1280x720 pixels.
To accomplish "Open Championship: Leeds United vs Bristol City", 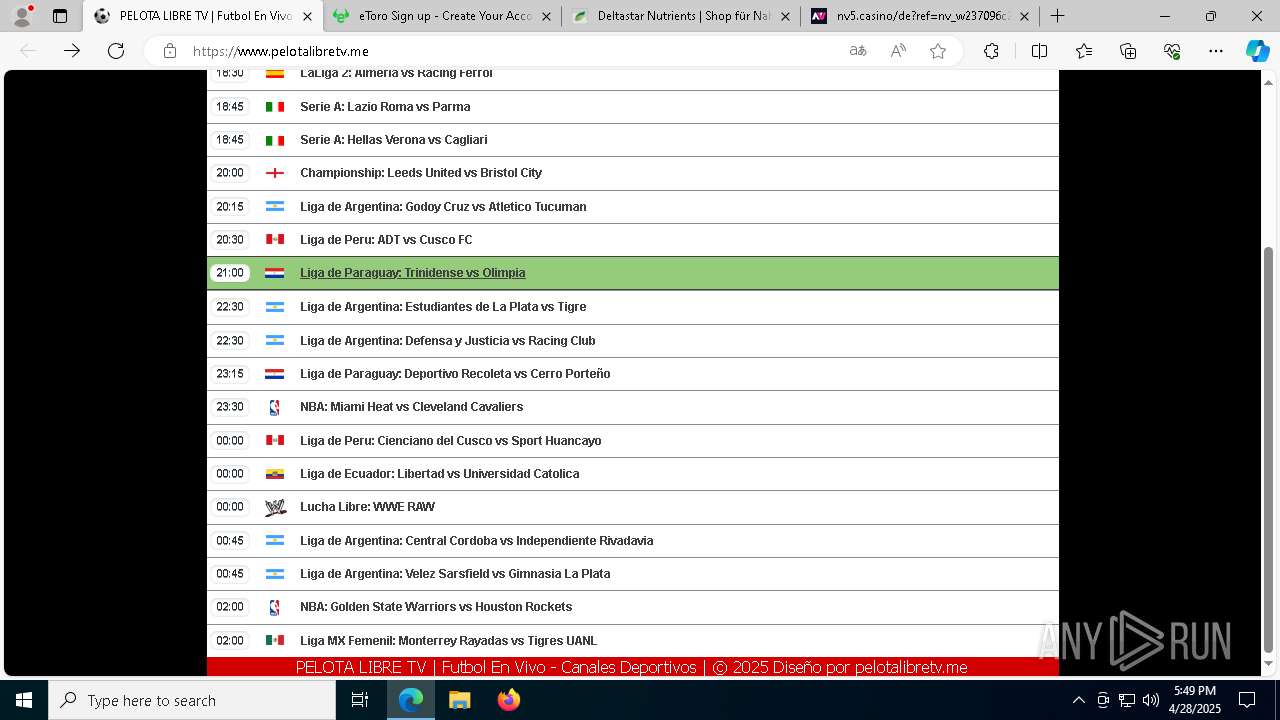I will (421, 173).
